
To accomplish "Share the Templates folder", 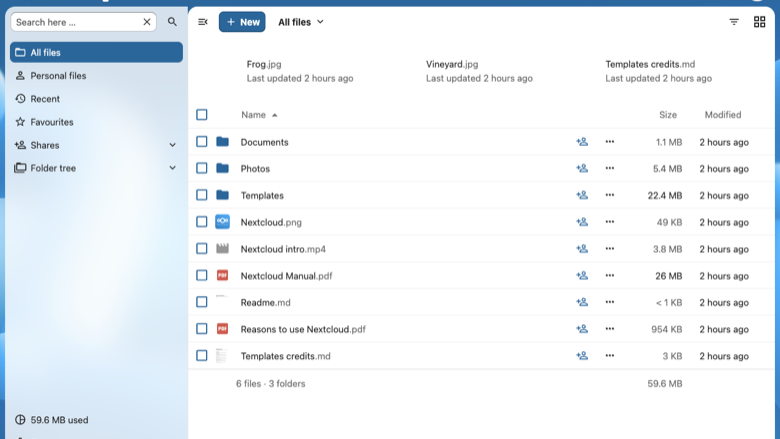I will pyautogui.click(x=582, y=195).
